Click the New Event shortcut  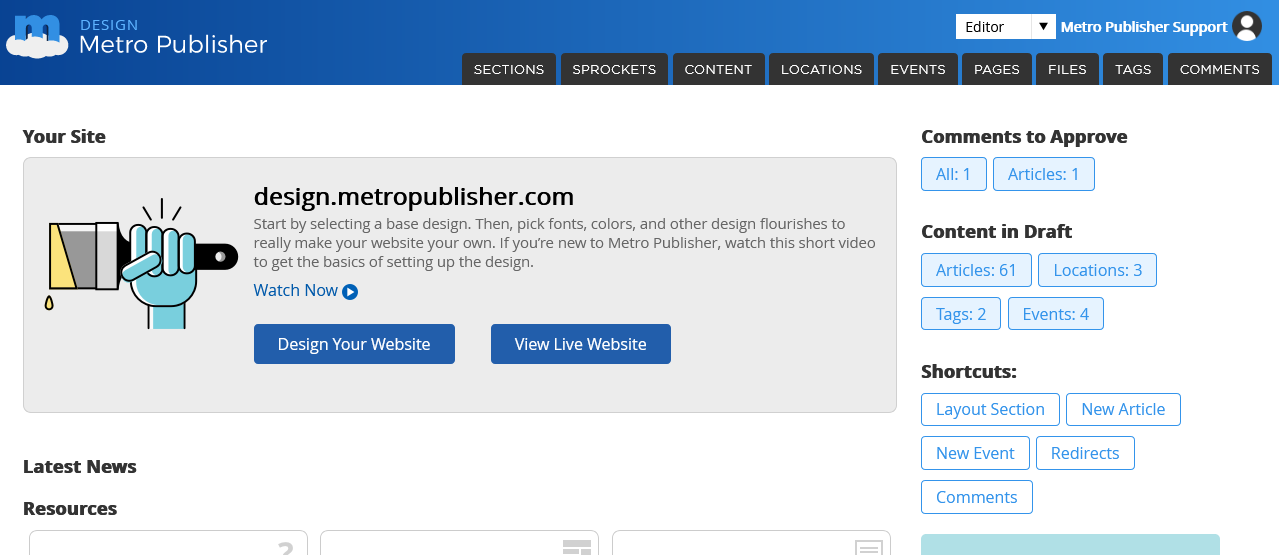point(975,453)
